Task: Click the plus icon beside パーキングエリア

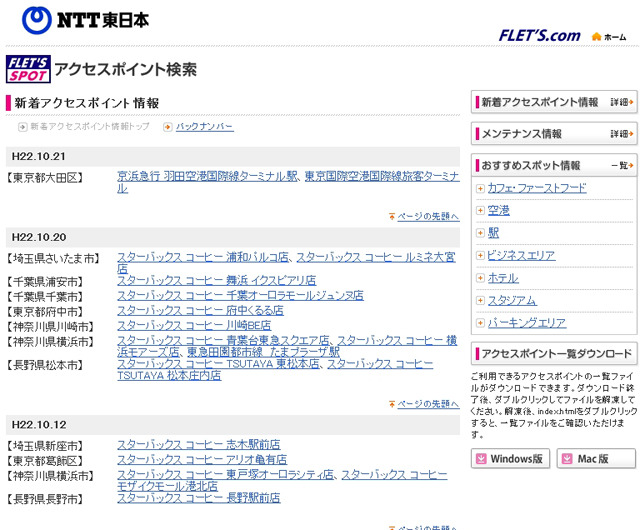Action: tap(480, 323)
